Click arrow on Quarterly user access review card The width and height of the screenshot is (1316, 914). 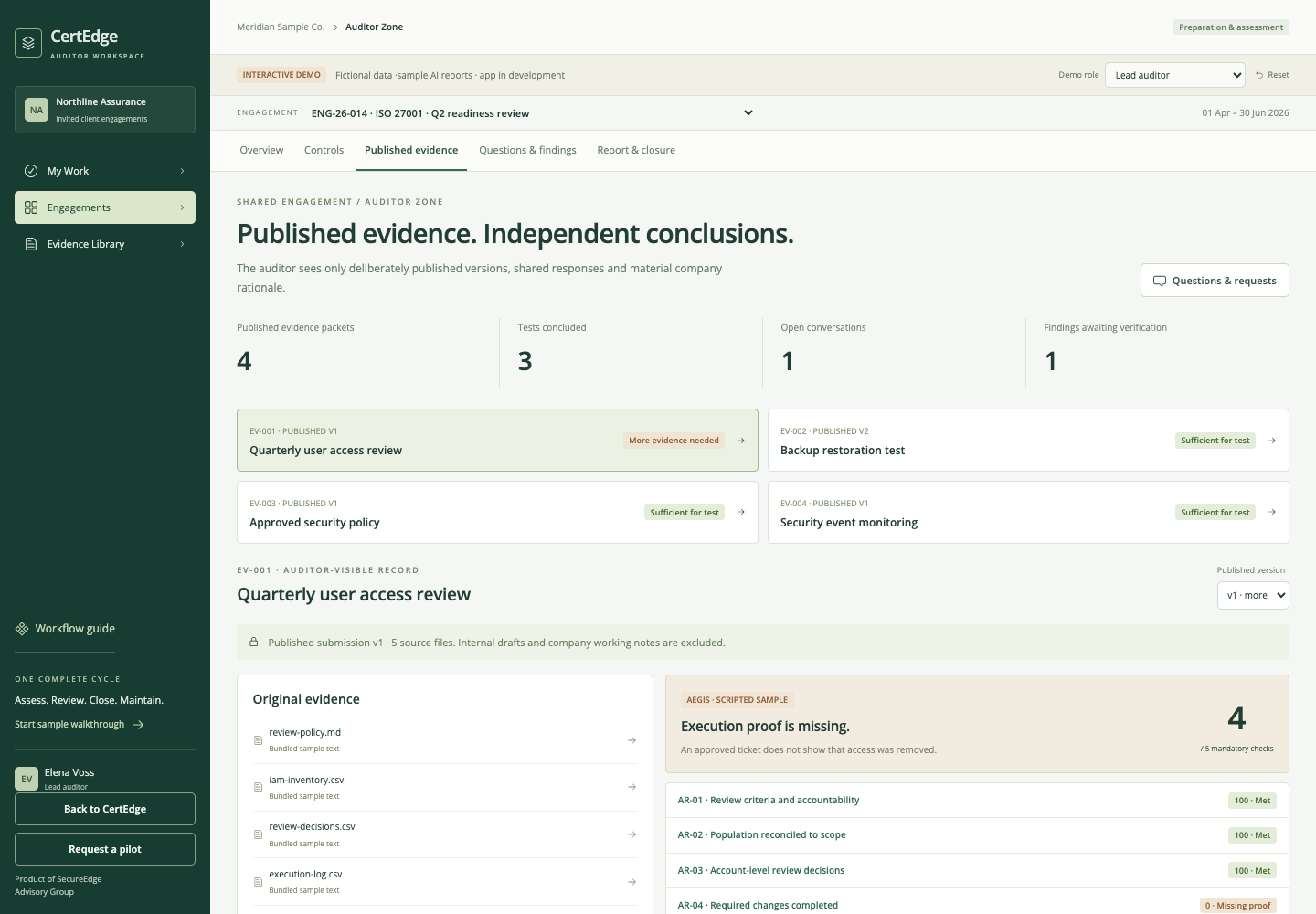click(741, 441)
